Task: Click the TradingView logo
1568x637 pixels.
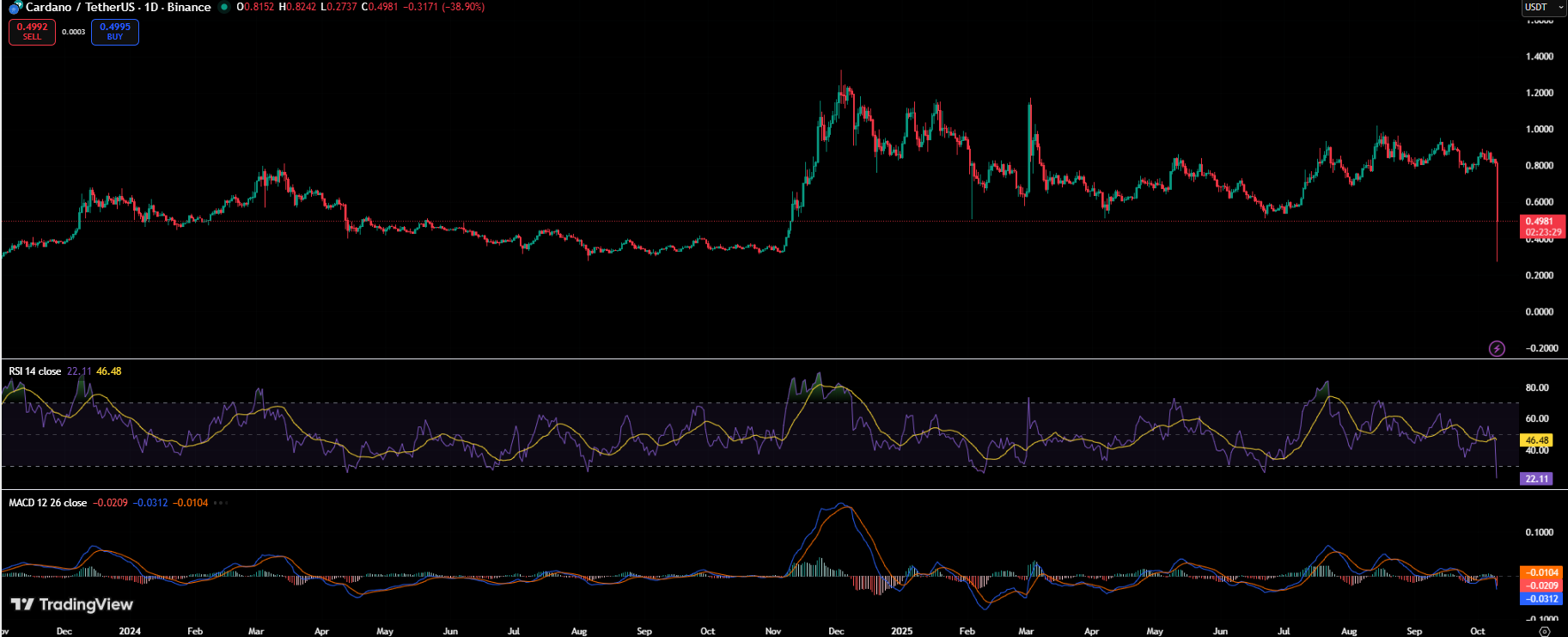Action: pos(72,604)
